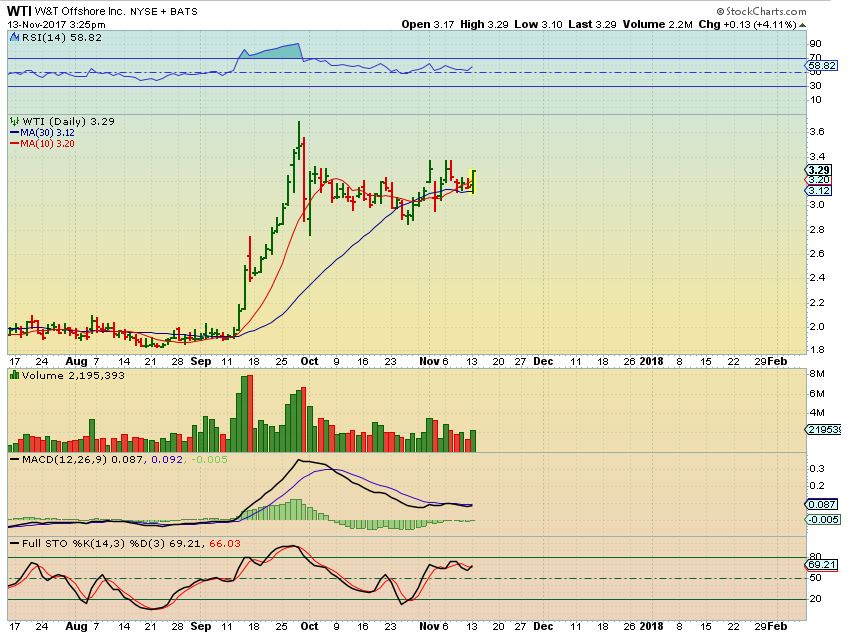Click the red MA(10) legend line marker

(13, 144)
